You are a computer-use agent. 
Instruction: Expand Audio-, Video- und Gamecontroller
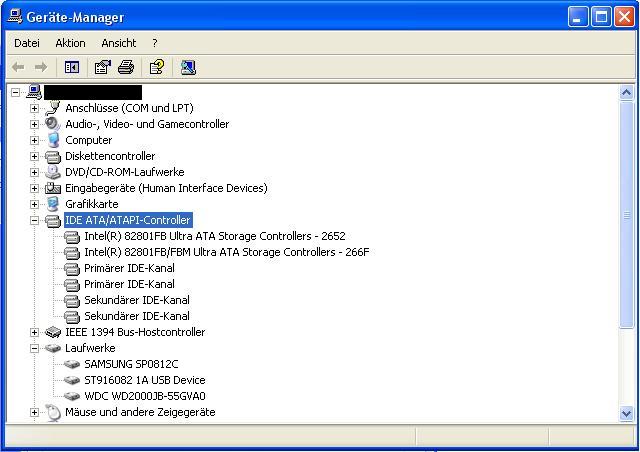34,124
